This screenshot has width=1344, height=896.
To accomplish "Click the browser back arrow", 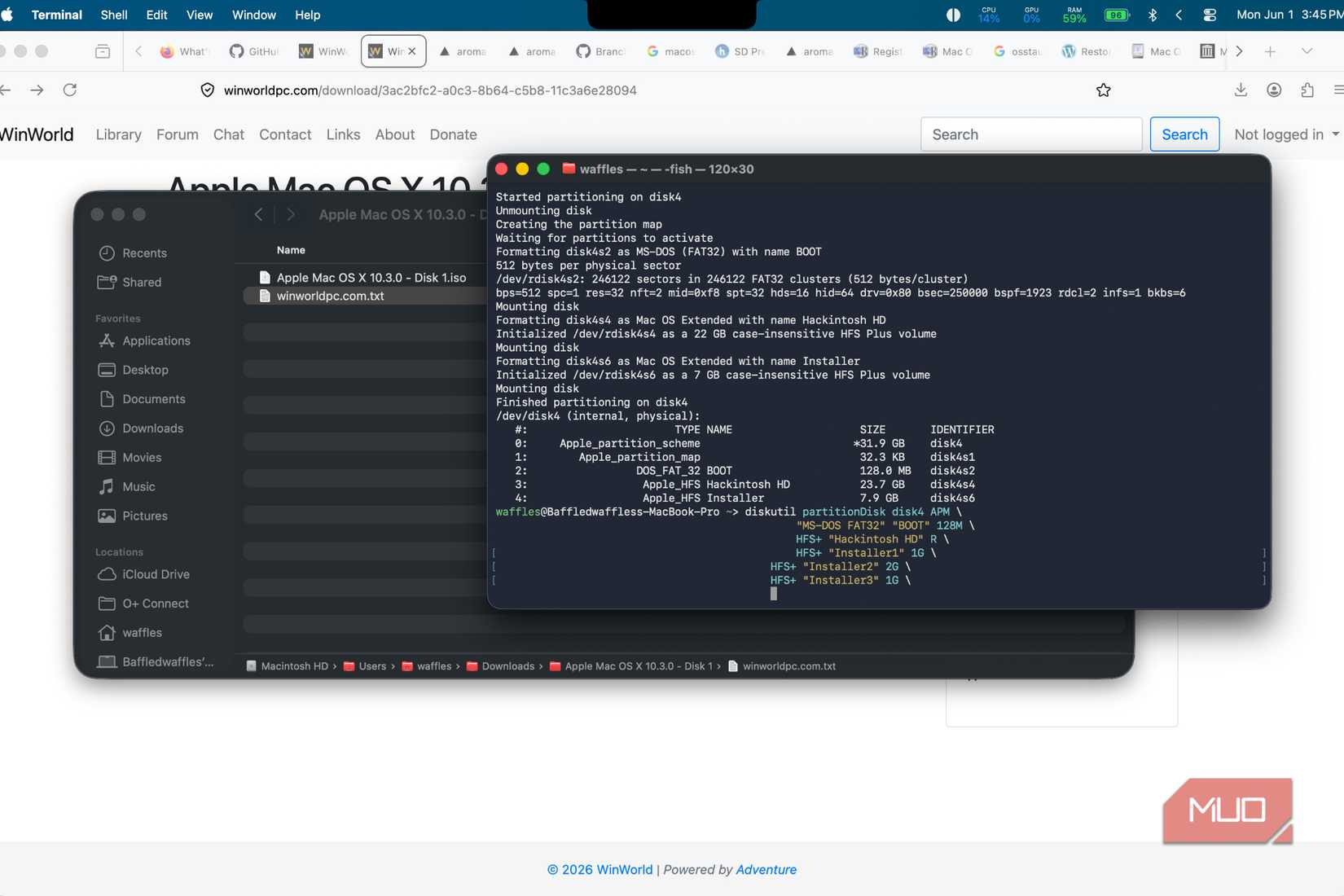I will coord(6,90).
